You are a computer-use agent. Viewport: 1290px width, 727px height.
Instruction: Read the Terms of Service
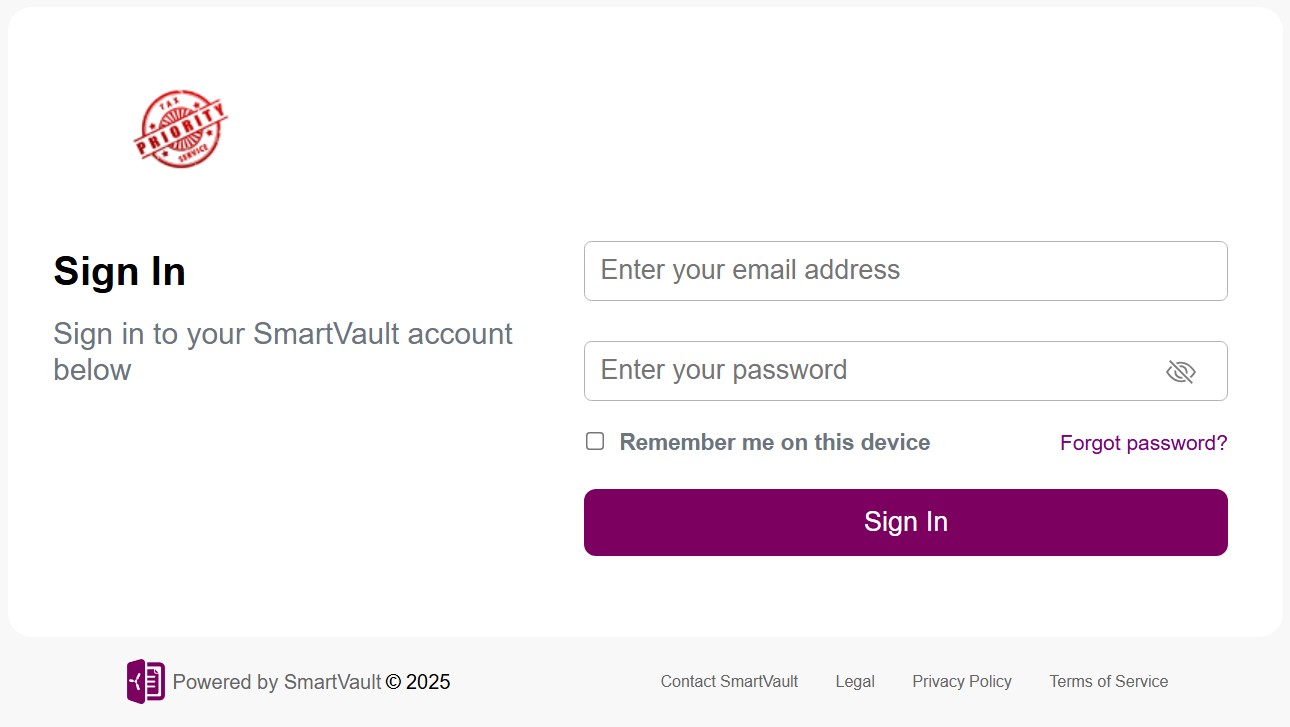(1108, 681)
